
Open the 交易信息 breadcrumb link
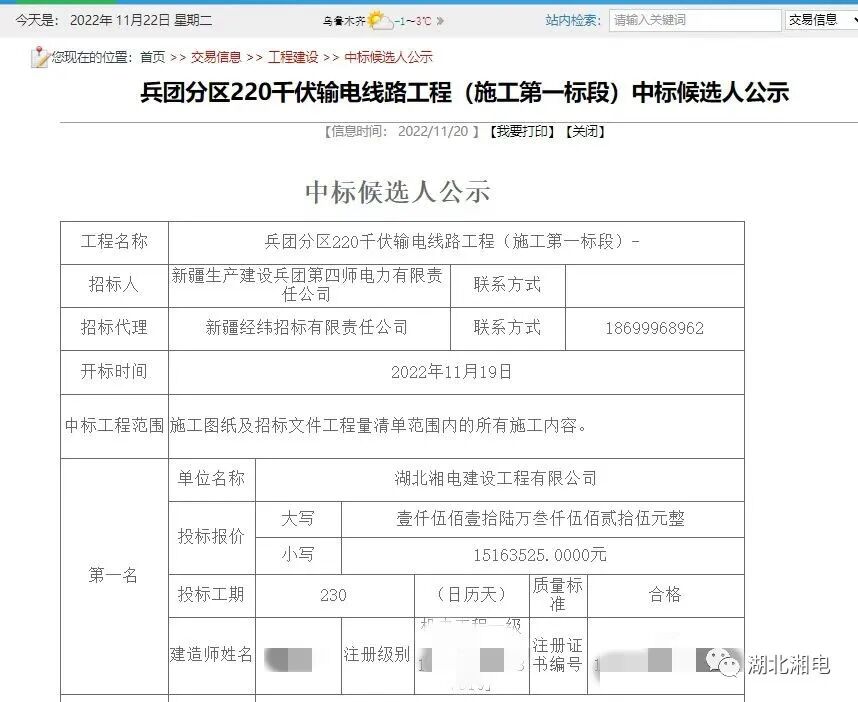point(215,57)
